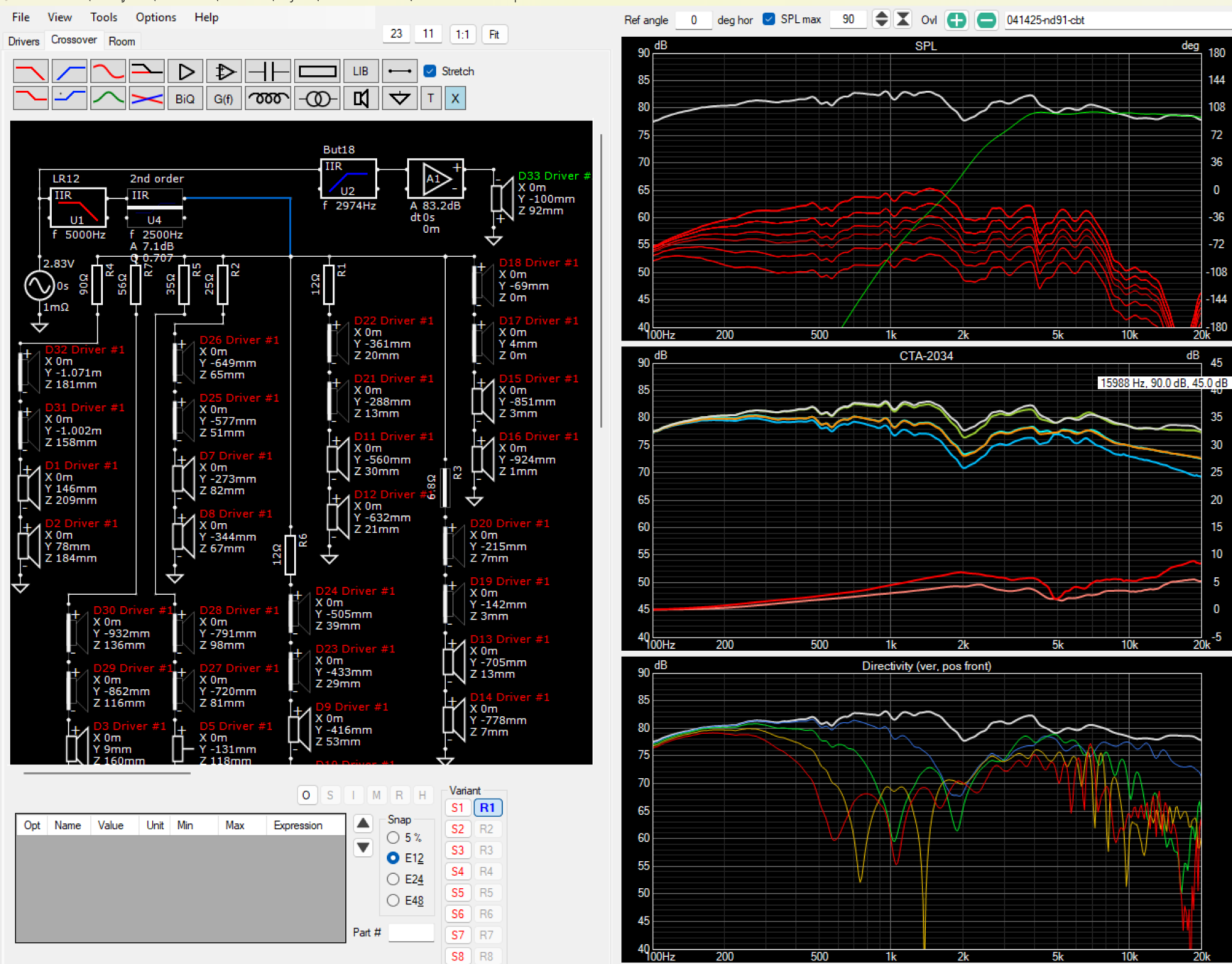The width and height of the screenshot is (1232, 964).
Task: Select variant S4
Action: click(x=458, y=871)
